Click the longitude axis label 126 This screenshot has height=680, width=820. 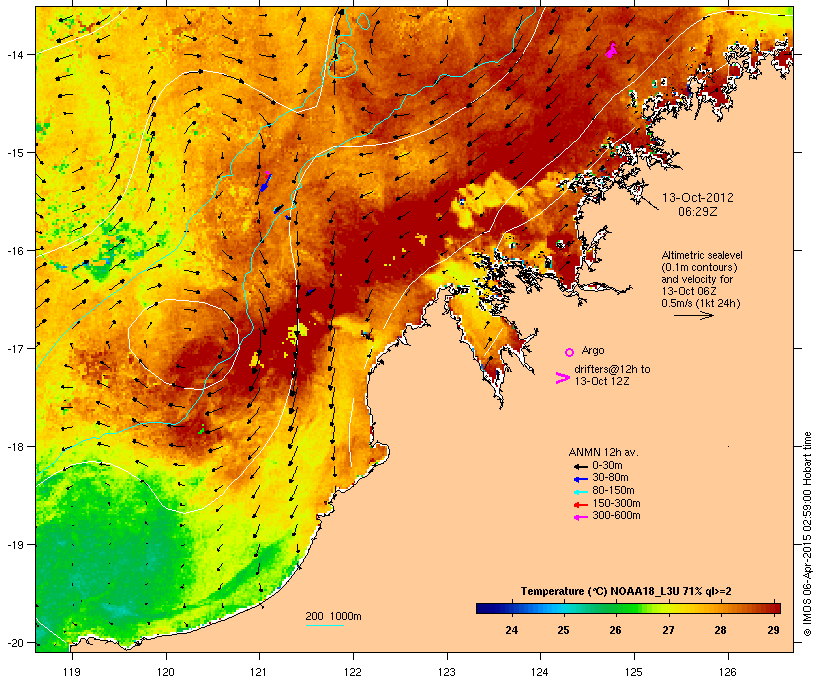pos(727,672)
